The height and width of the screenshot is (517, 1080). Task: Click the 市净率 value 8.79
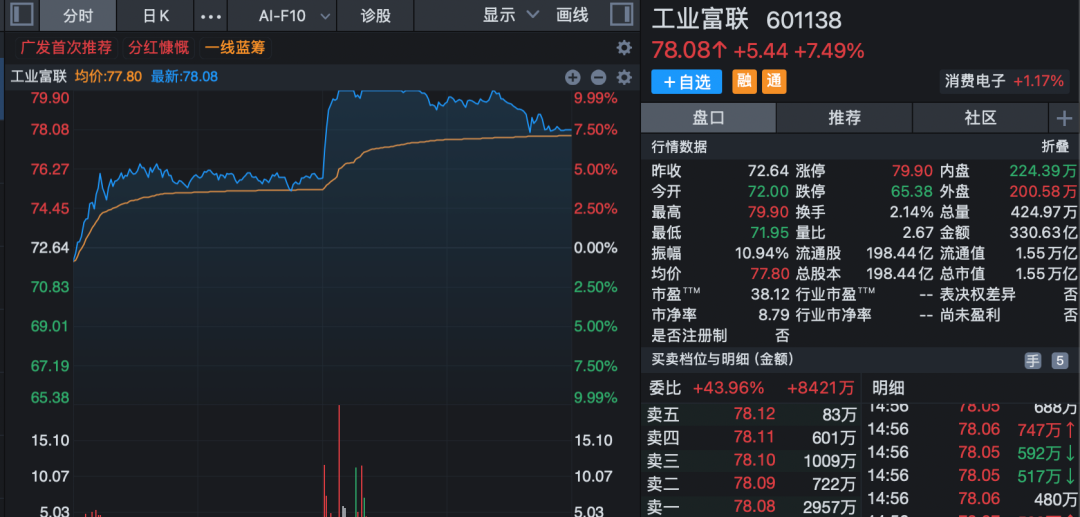(x=774, y=315)
